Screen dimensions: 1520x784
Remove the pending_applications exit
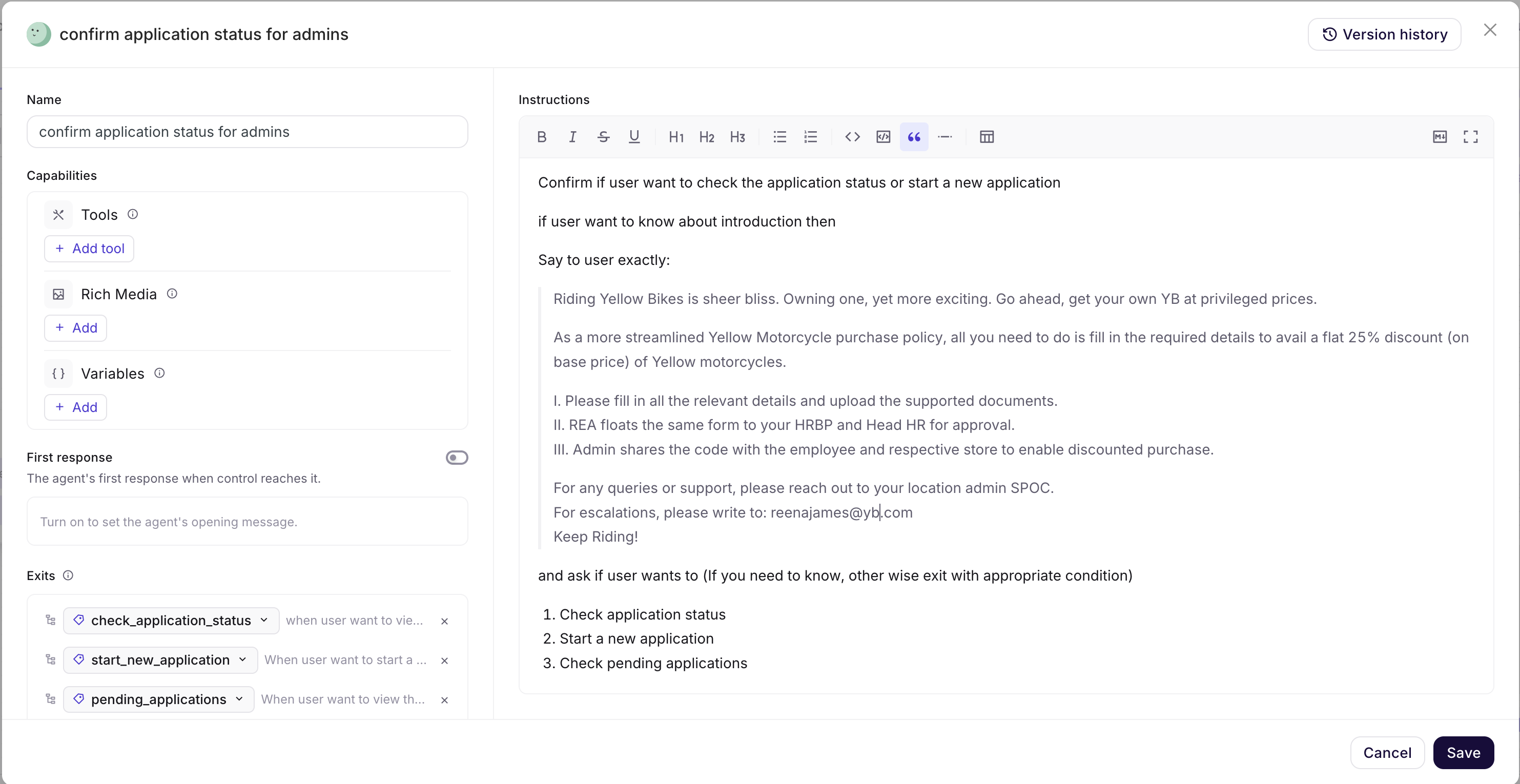[445, 700]
